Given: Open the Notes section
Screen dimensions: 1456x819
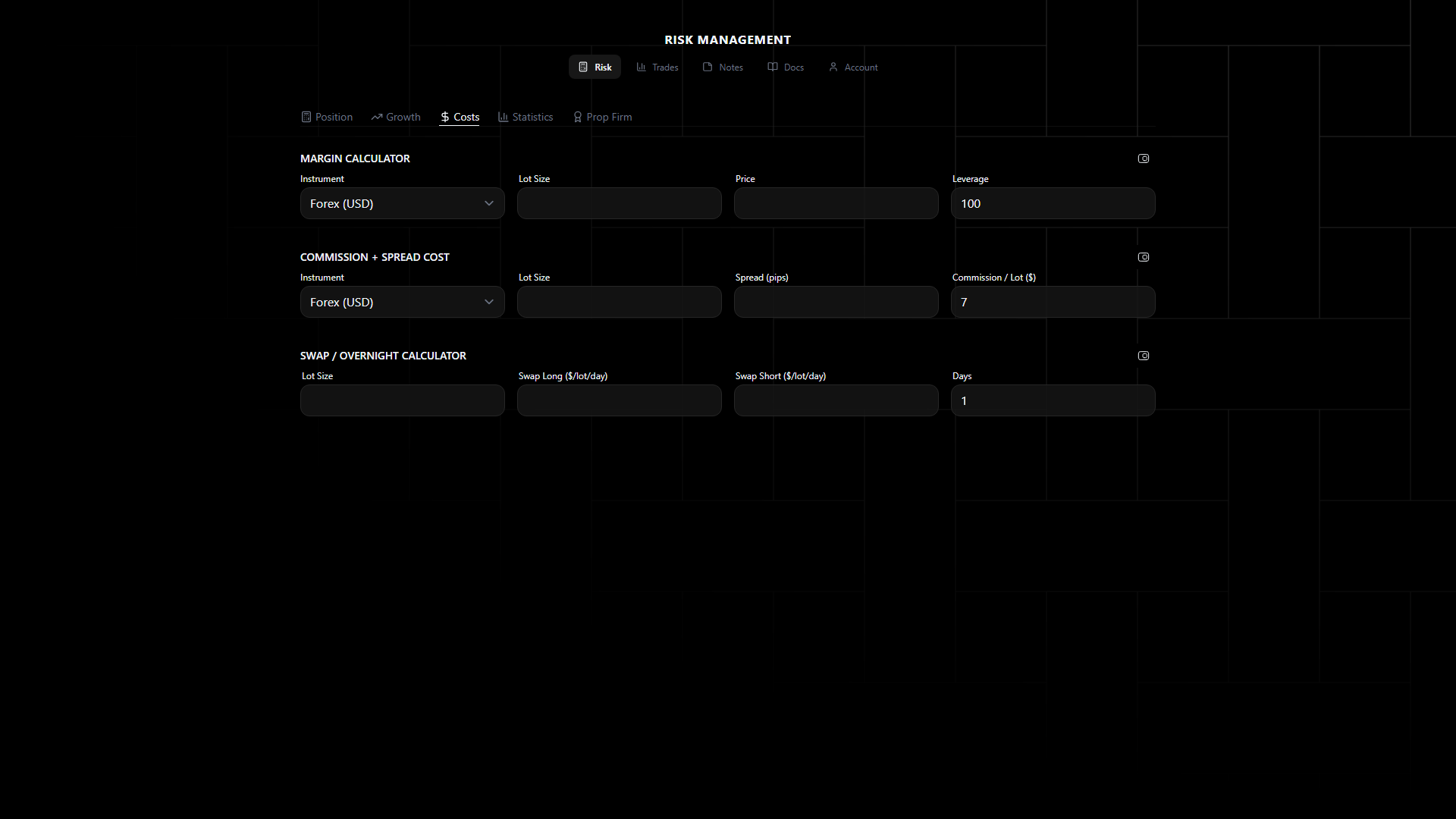Looking at the screenshot, I should click(x=723, y=67).
